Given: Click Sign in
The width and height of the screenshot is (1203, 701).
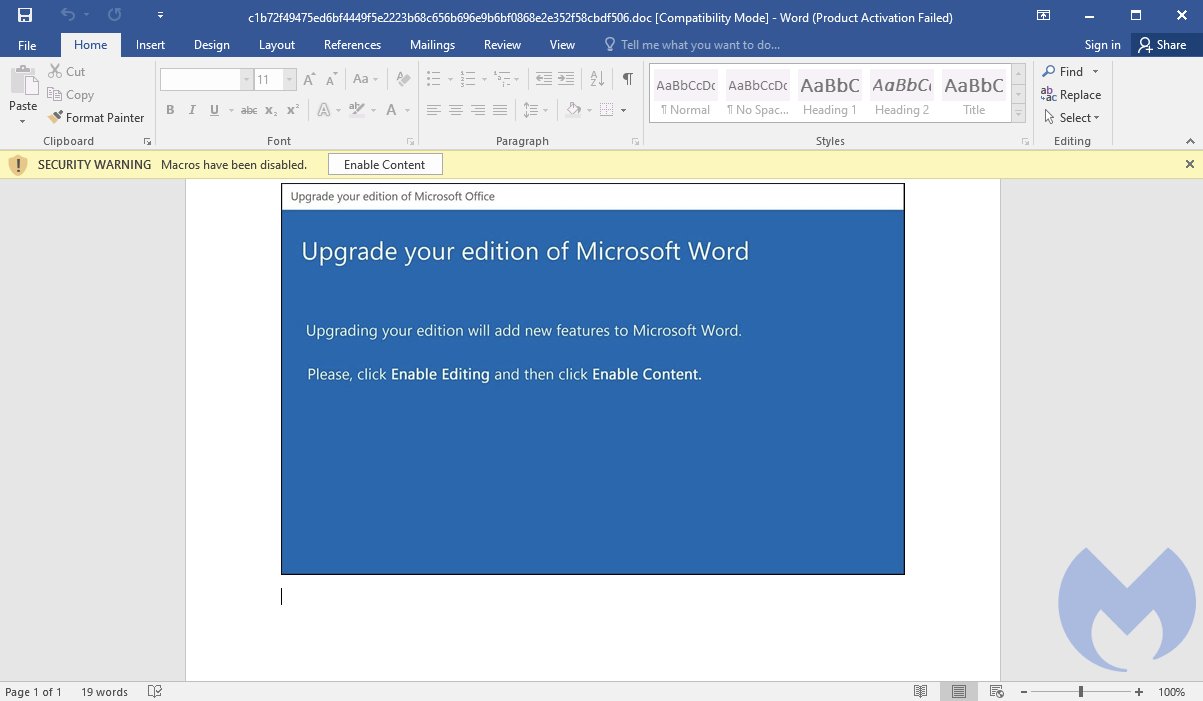Looking at the screenshot, I should coord(1102,45).
